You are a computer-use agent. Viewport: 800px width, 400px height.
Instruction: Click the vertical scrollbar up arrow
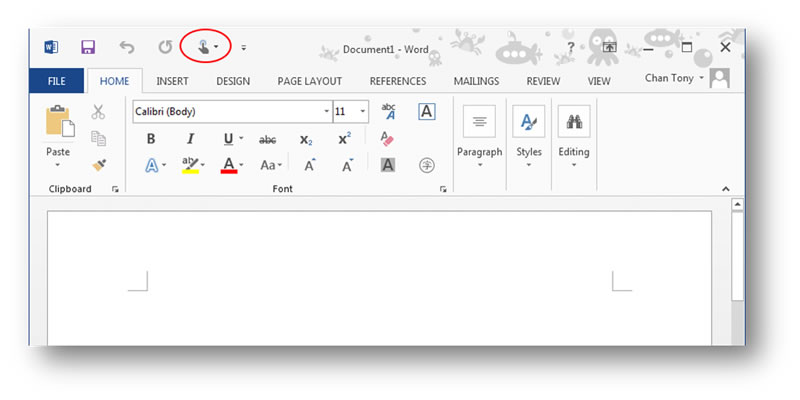[x=738, y=205]
